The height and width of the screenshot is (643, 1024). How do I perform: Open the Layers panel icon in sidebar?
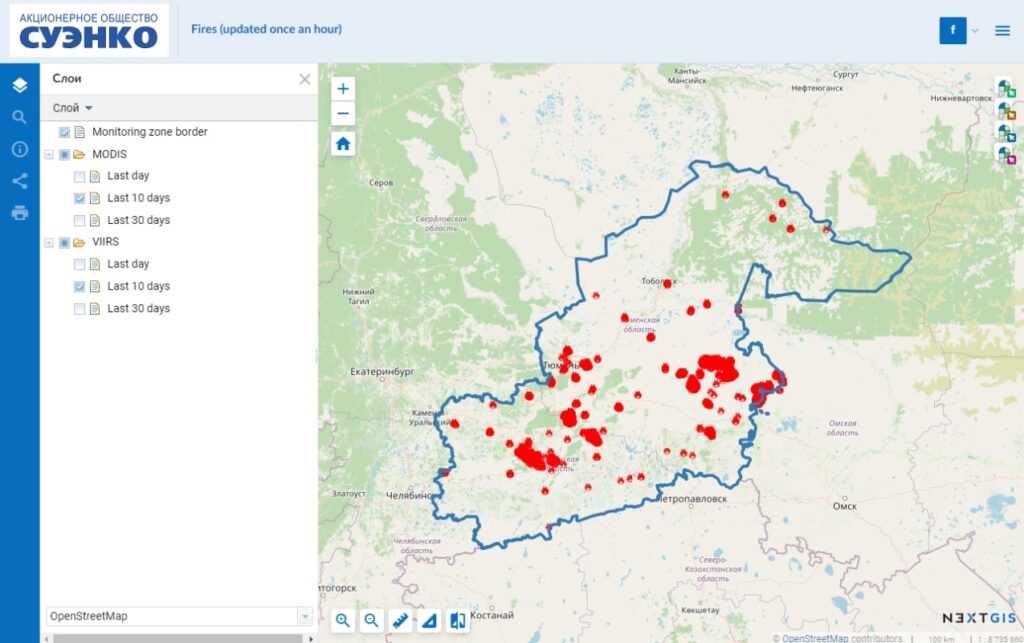(x=19, y=85)
